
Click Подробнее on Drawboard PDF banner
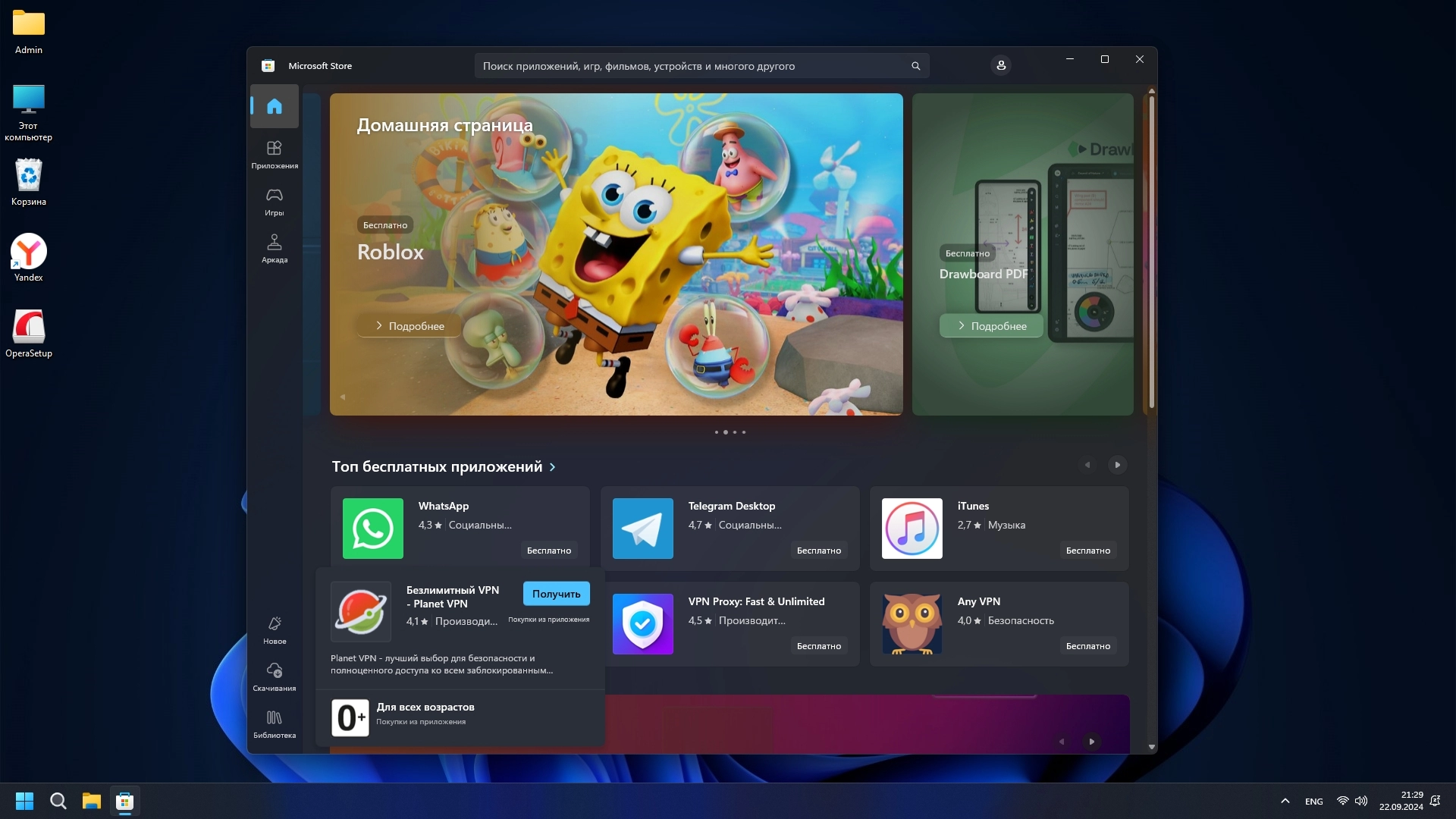point(991,326)
